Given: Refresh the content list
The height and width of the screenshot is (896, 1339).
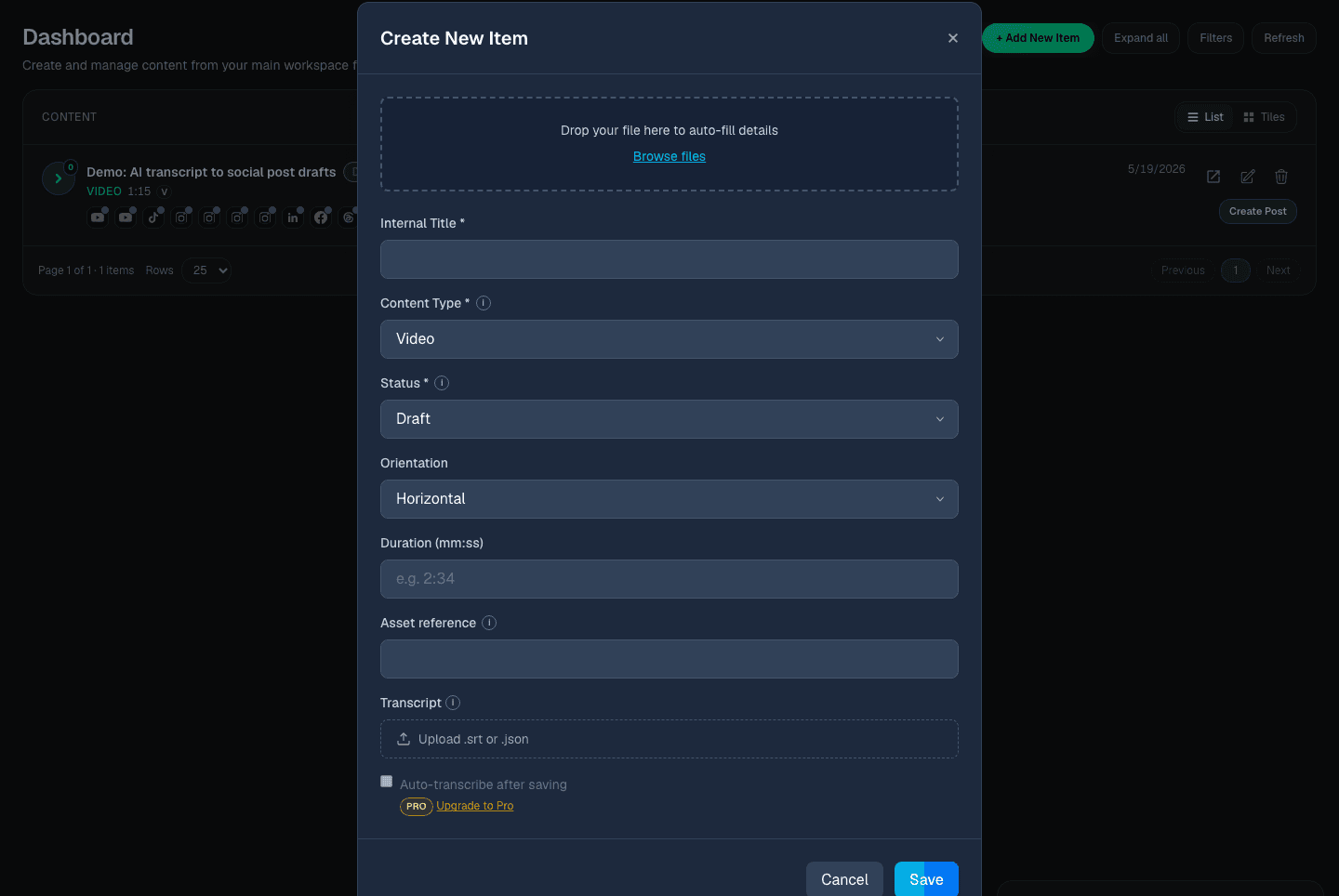Looking at the screenshot, I should (x=1283, y=38).
